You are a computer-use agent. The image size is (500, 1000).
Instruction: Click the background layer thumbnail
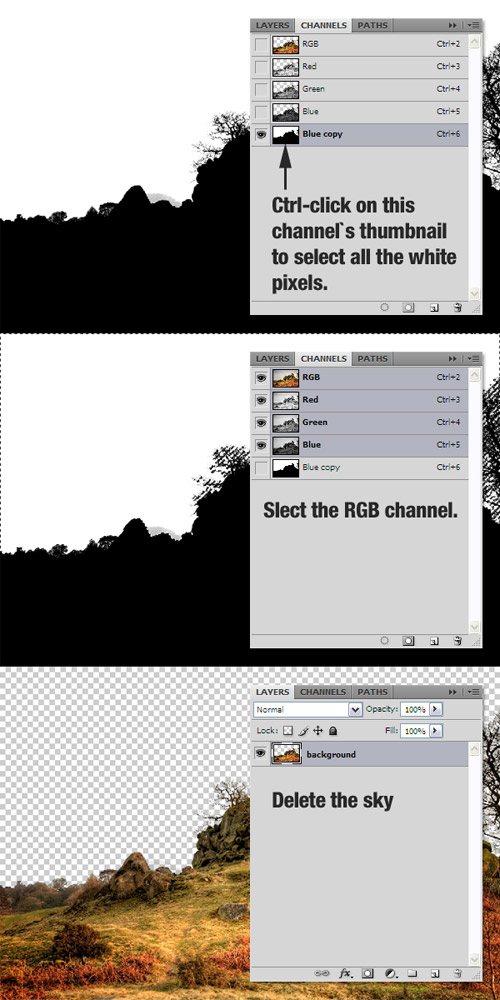(x=285, y=754)
